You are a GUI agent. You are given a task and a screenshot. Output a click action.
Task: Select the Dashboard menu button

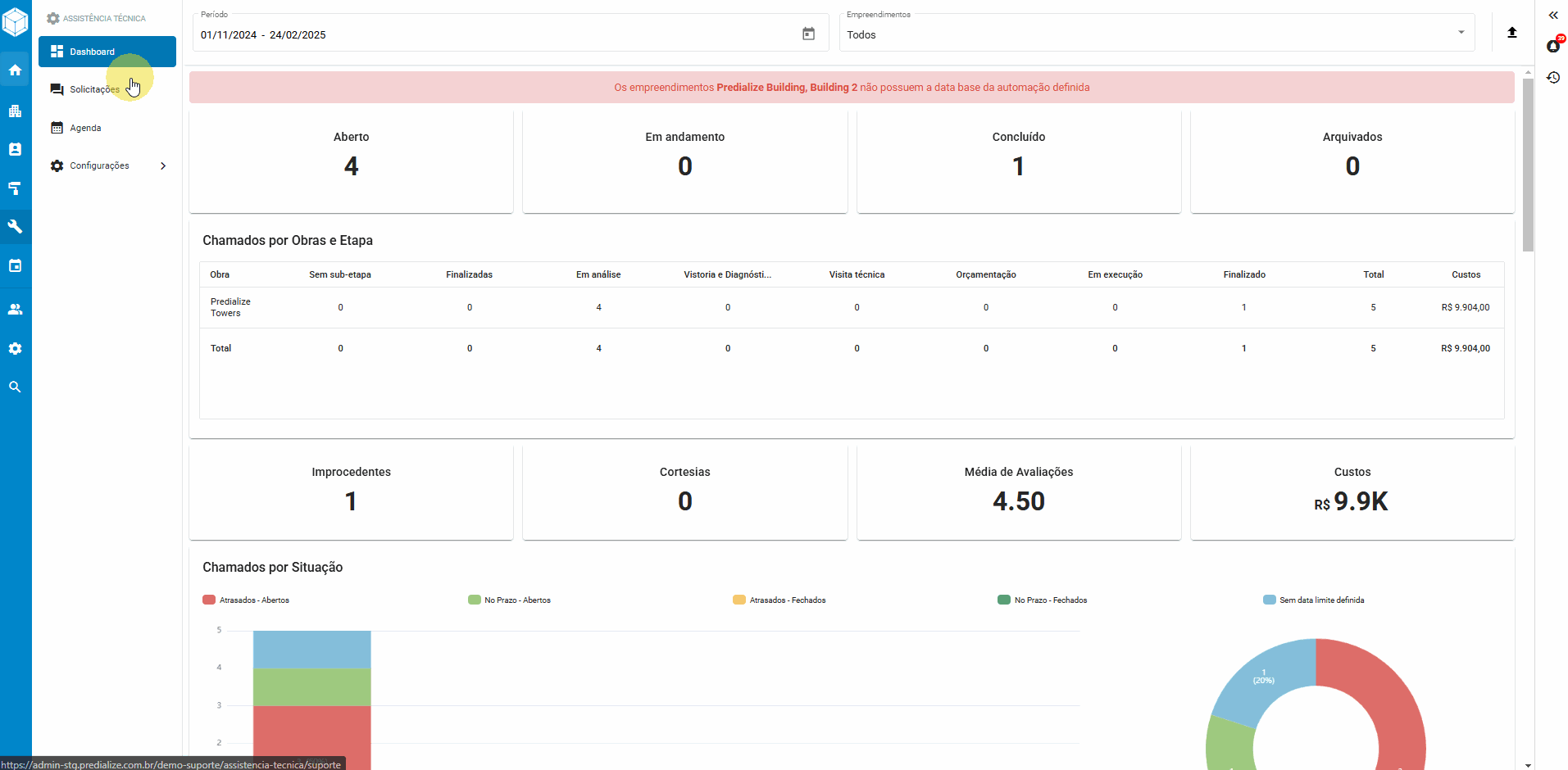[107, 52]
